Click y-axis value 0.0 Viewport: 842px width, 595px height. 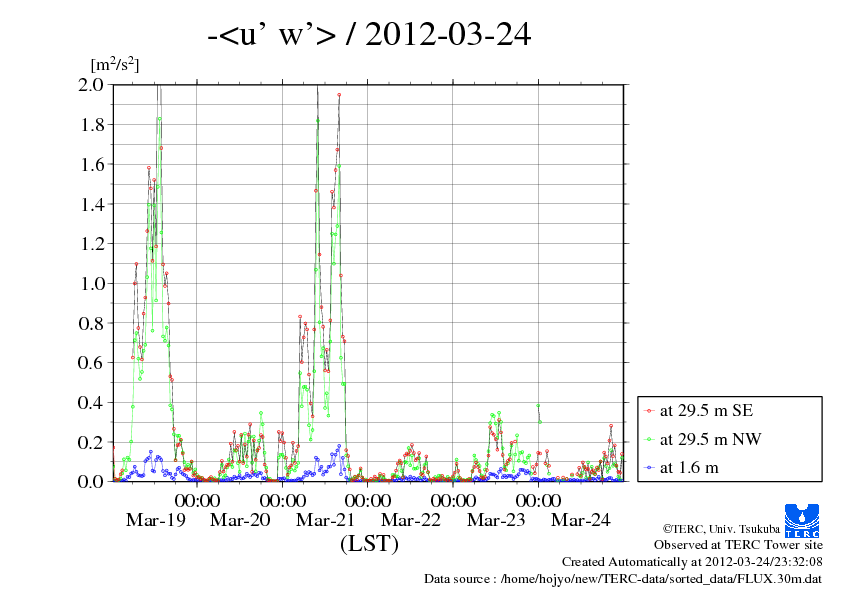click(x=91, y=481)
